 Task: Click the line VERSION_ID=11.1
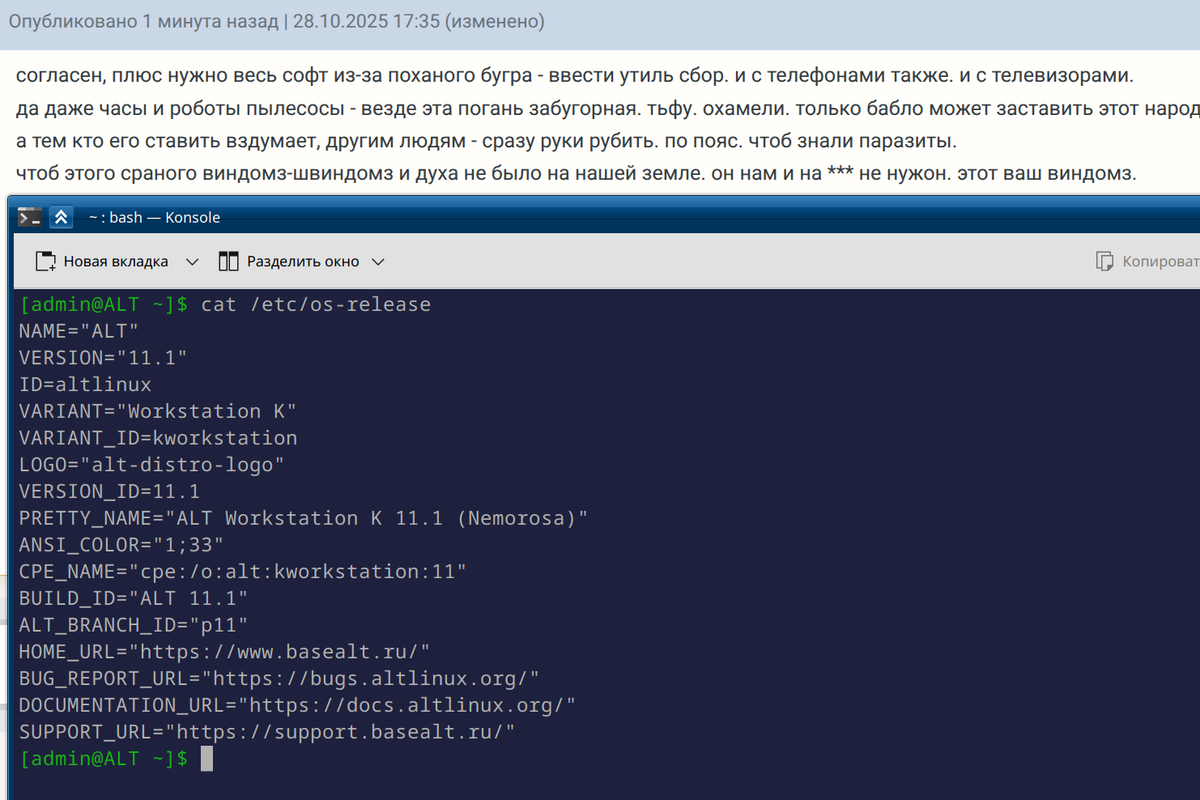click(x=109, y=491)
